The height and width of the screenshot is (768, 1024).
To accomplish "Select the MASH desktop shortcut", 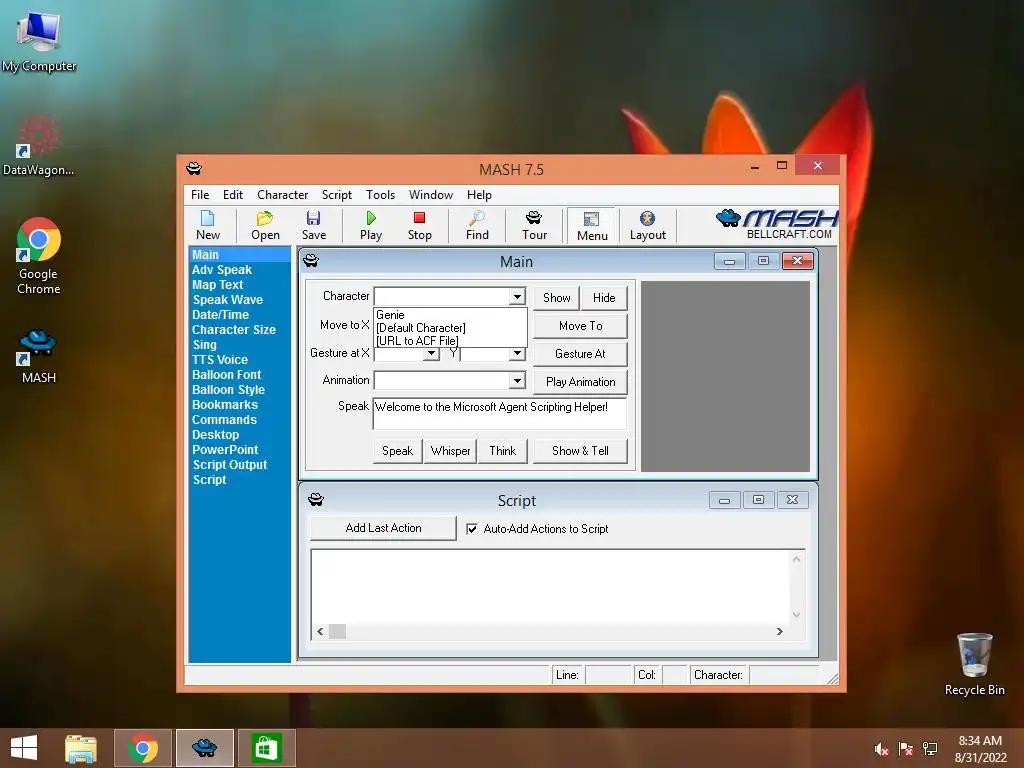I will tap(39, 356).
